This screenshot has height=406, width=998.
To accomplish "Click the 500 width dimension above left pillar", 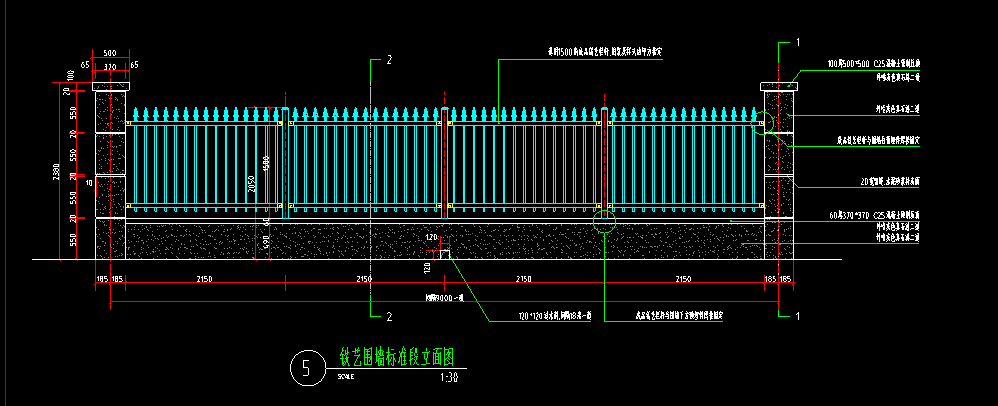I will (110, 53).
